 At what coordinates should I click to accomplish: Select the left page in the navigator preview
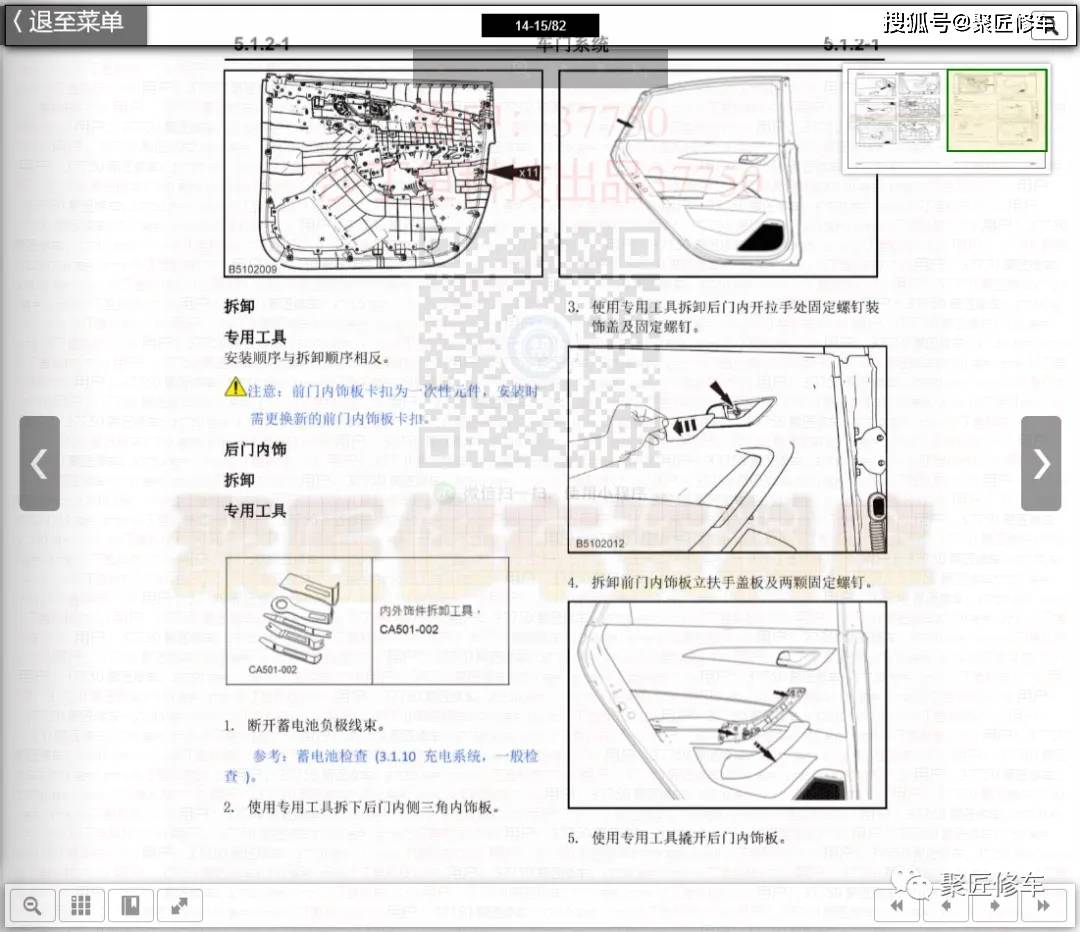click(x=895, y=109)
